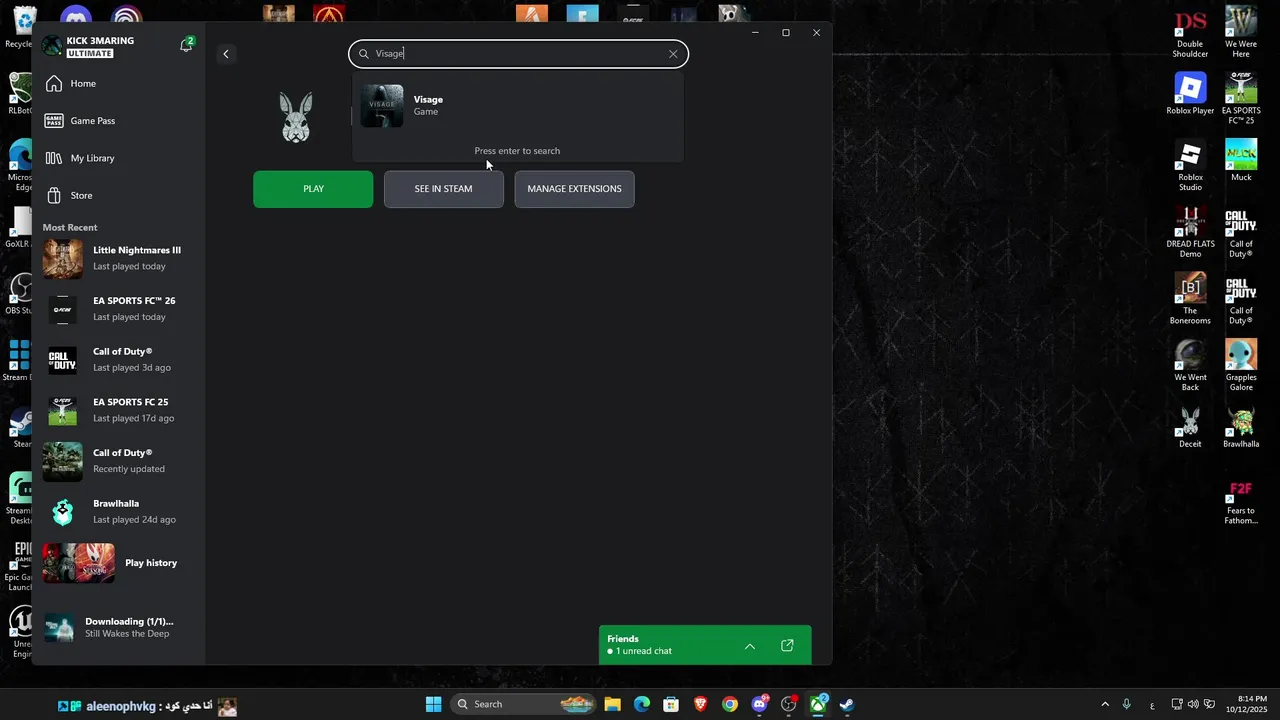Open Fears to Fathom desktop icon
This screenshot has width=1280, height=720.
tap(1241, 502)
